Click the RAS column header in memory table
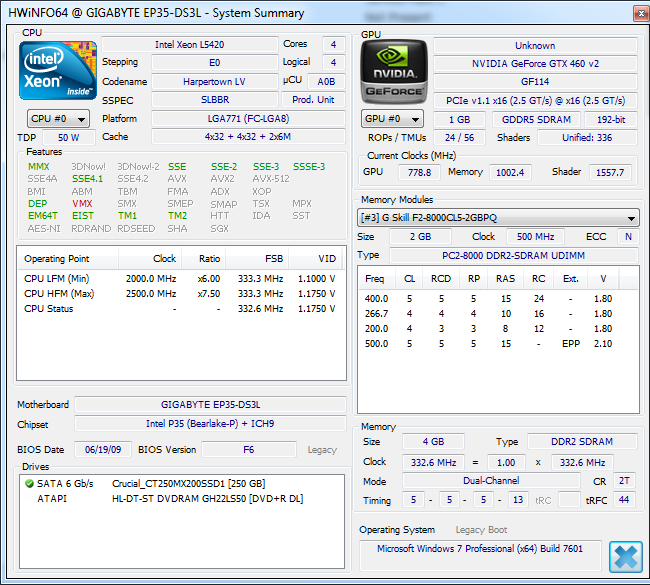The image size is (650, 585). [x=505, y=279]
